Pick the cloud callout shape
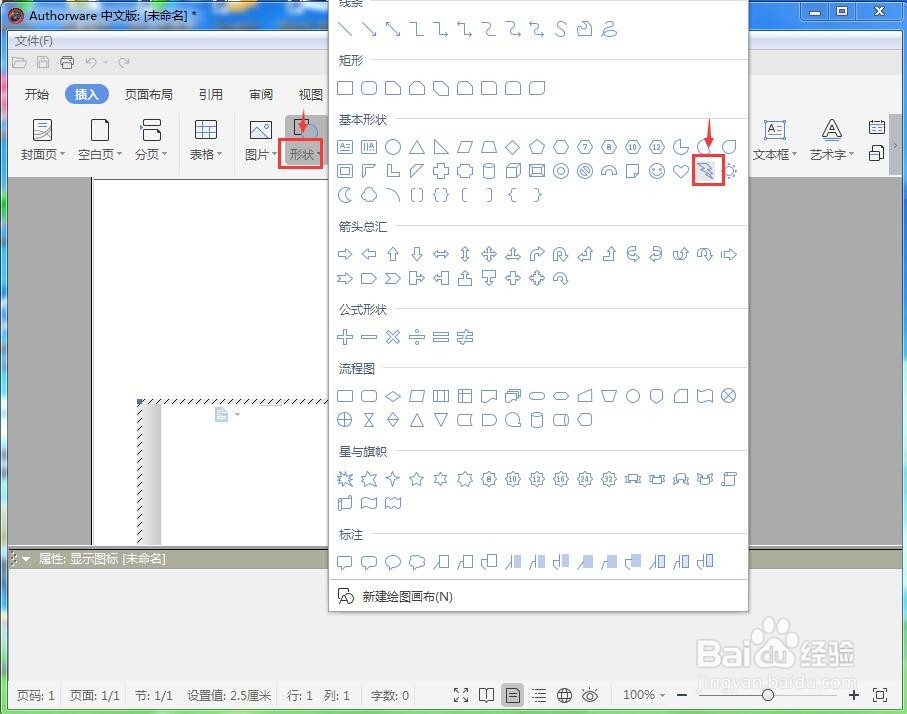 point(416,562)
